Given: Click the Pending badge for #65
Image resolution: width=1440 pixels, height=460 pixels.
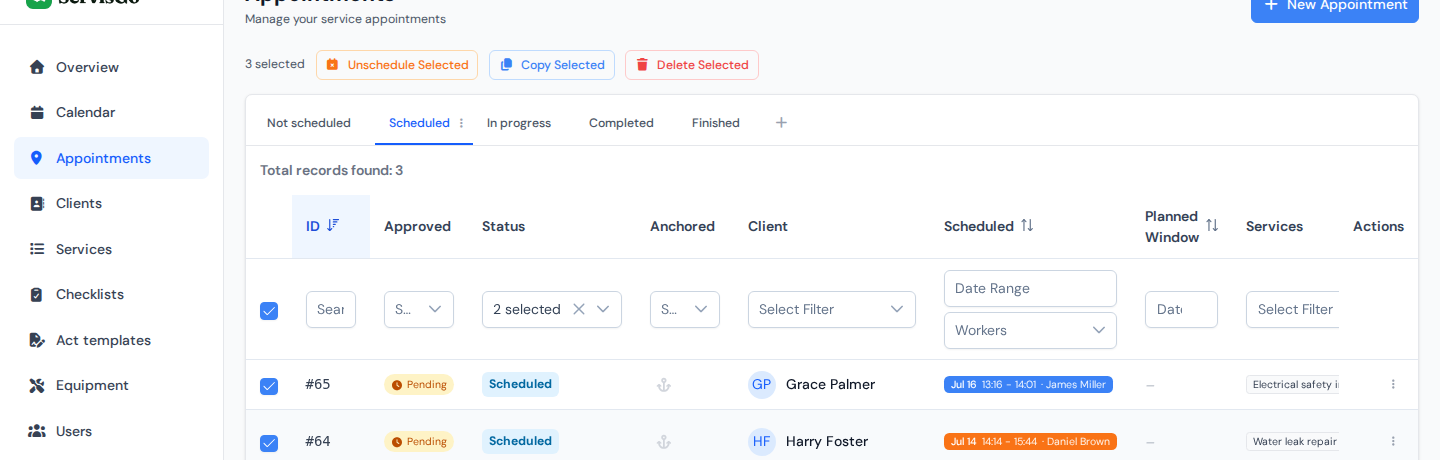Looking at the screenshot, I should 419,385.
